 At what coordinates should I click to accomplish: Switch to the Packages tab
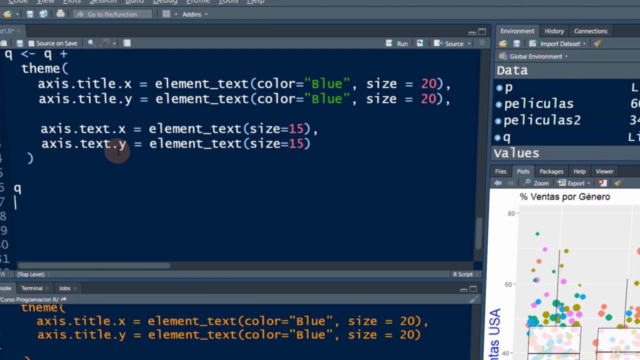coord(551,171)
